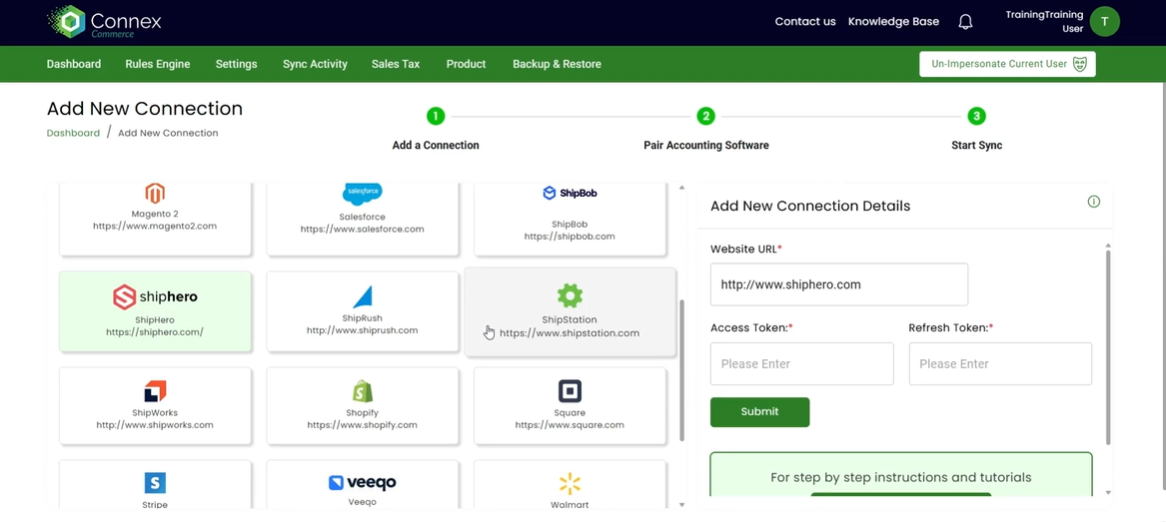The image size is (1166, 522).
Task: Select the Magento 2 logo
Action: (x=155, y=193)
